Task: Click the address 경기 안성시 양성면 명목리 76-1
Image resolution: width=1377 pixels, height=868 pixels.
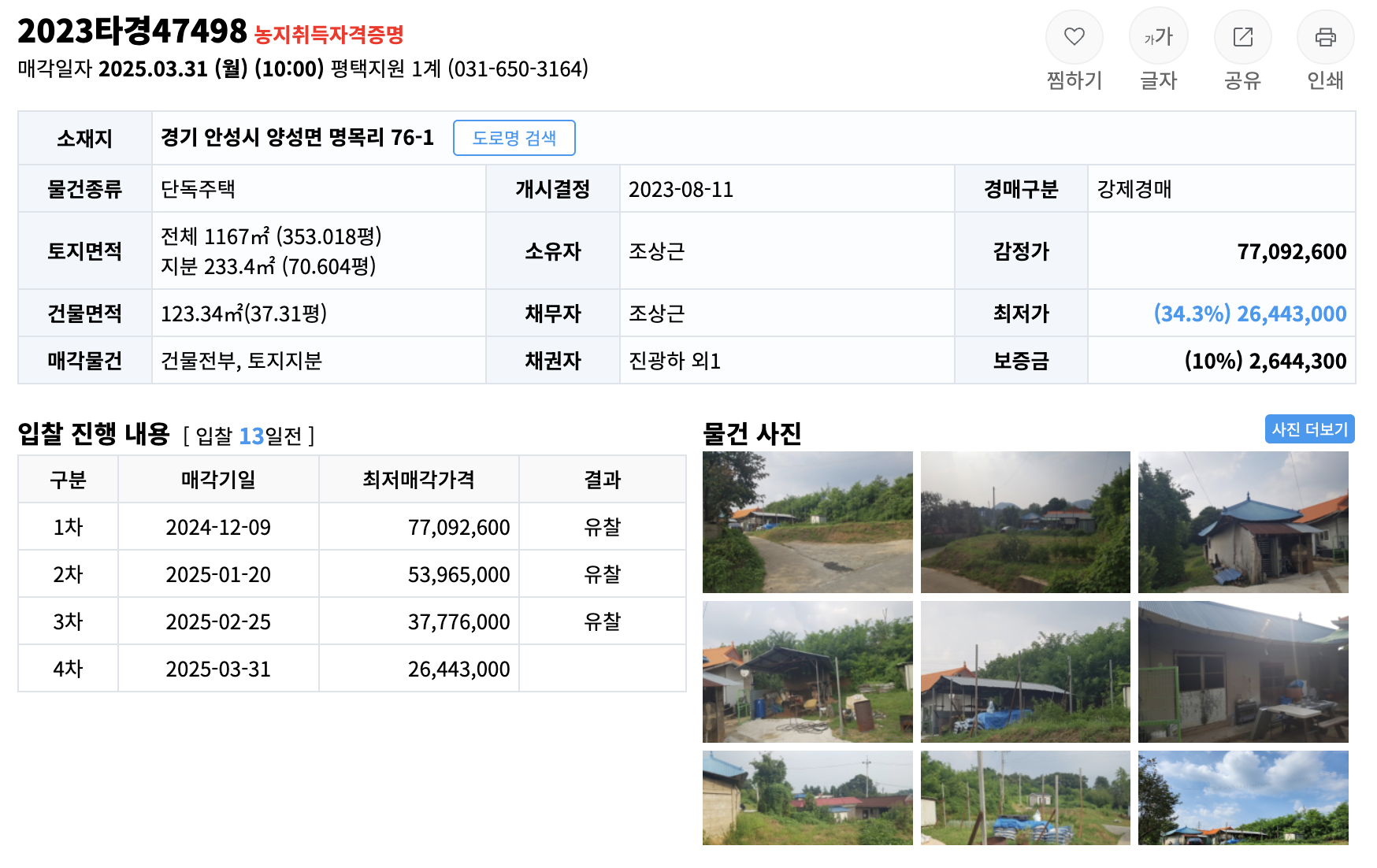Action: tap(297, 138)
